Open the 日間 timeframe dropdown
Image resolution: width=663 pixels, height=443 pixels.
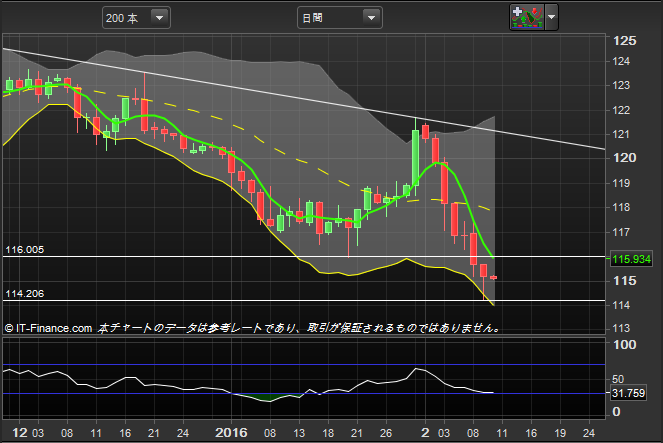pos(340,18)
